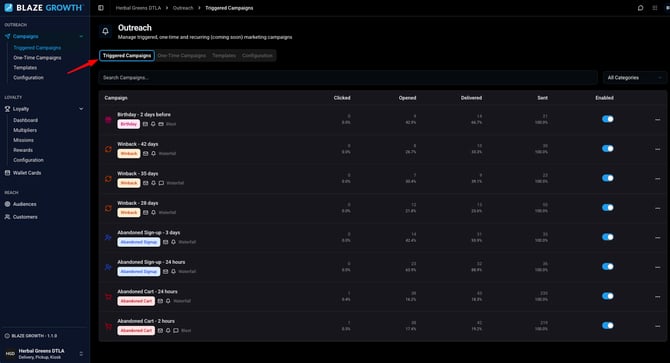The image size is (670, 363).
Task: Toggle Abandoned Sign-up - 24 hours enabled switch
Action: tap(608, 266)
